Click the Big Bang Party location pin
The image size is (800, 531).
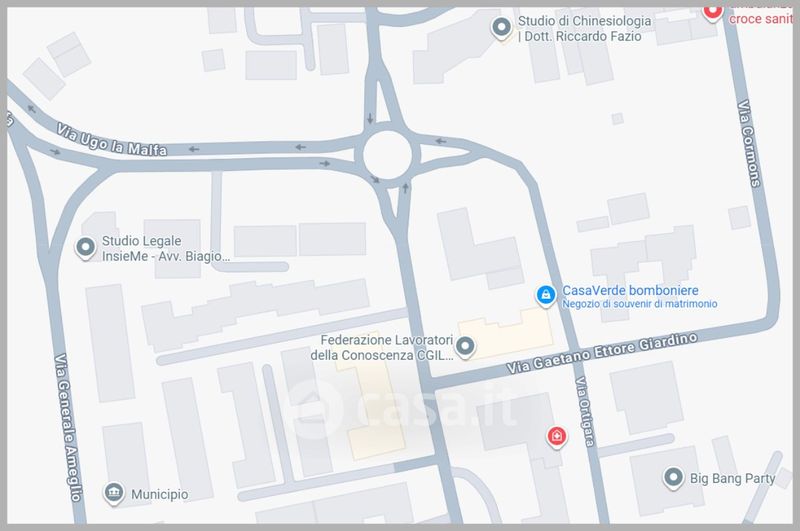(x=673, y=478)
